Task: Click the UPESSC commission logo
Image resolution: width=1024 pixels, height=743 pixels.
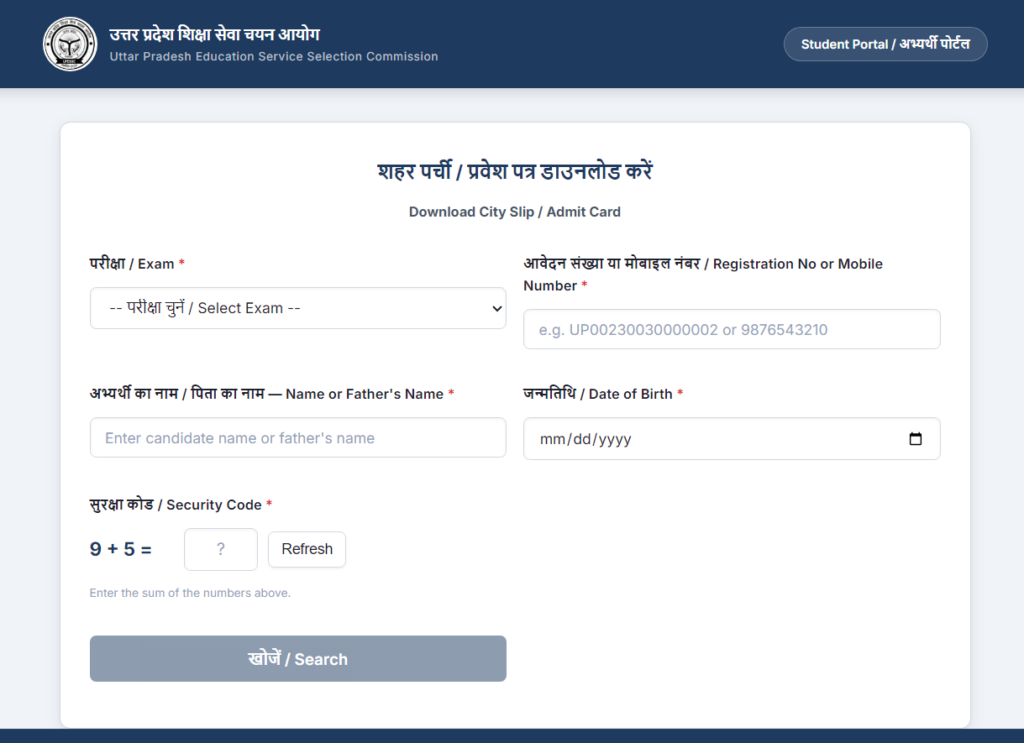Action: coord(69,44)
